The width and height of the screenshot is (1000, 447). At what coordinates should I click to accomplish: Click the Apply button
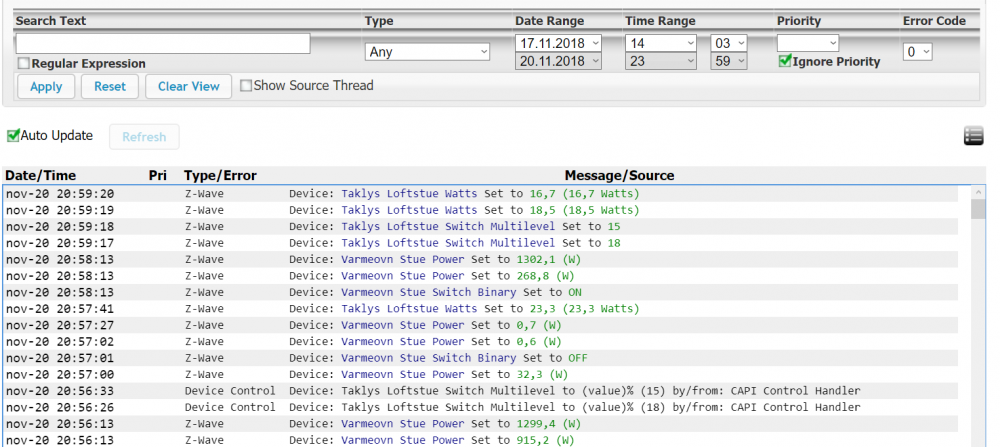pos(46,87)
